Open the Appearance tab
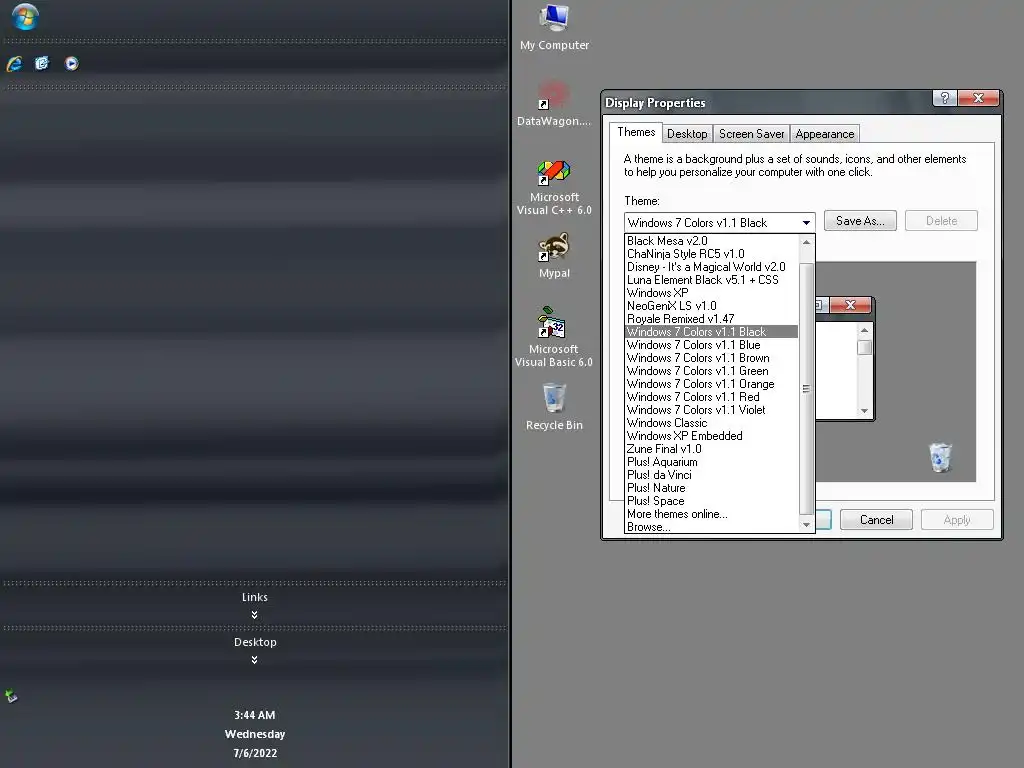Viewport: 1024px width, 768px height. (x=824, y=134)
